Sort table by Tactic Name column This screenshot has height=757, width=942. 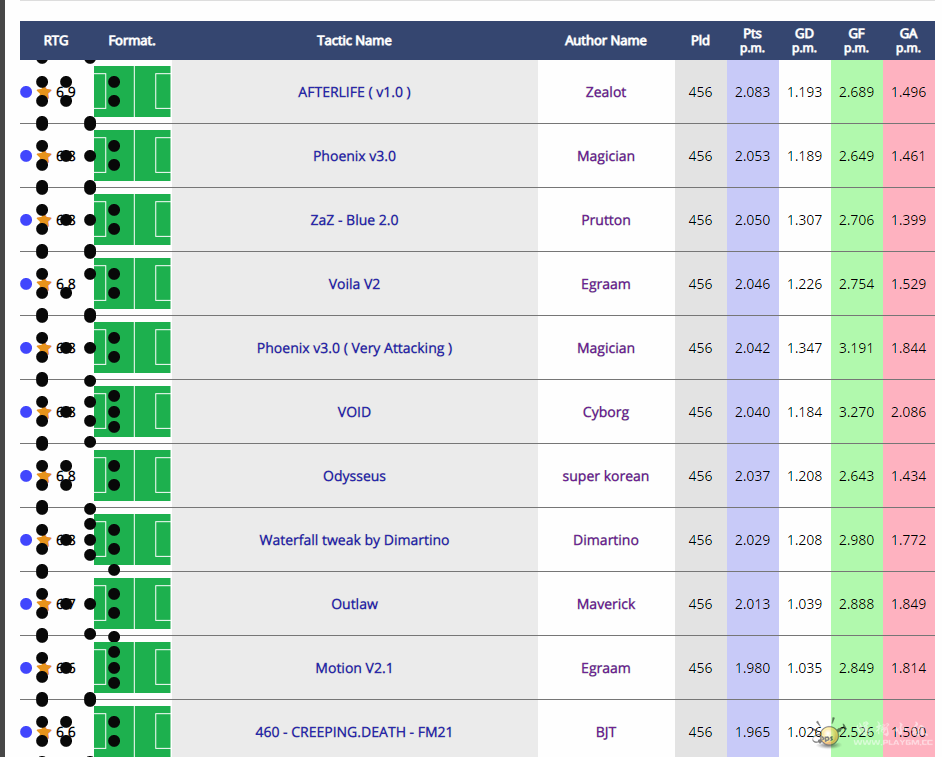tap(354, 41)
